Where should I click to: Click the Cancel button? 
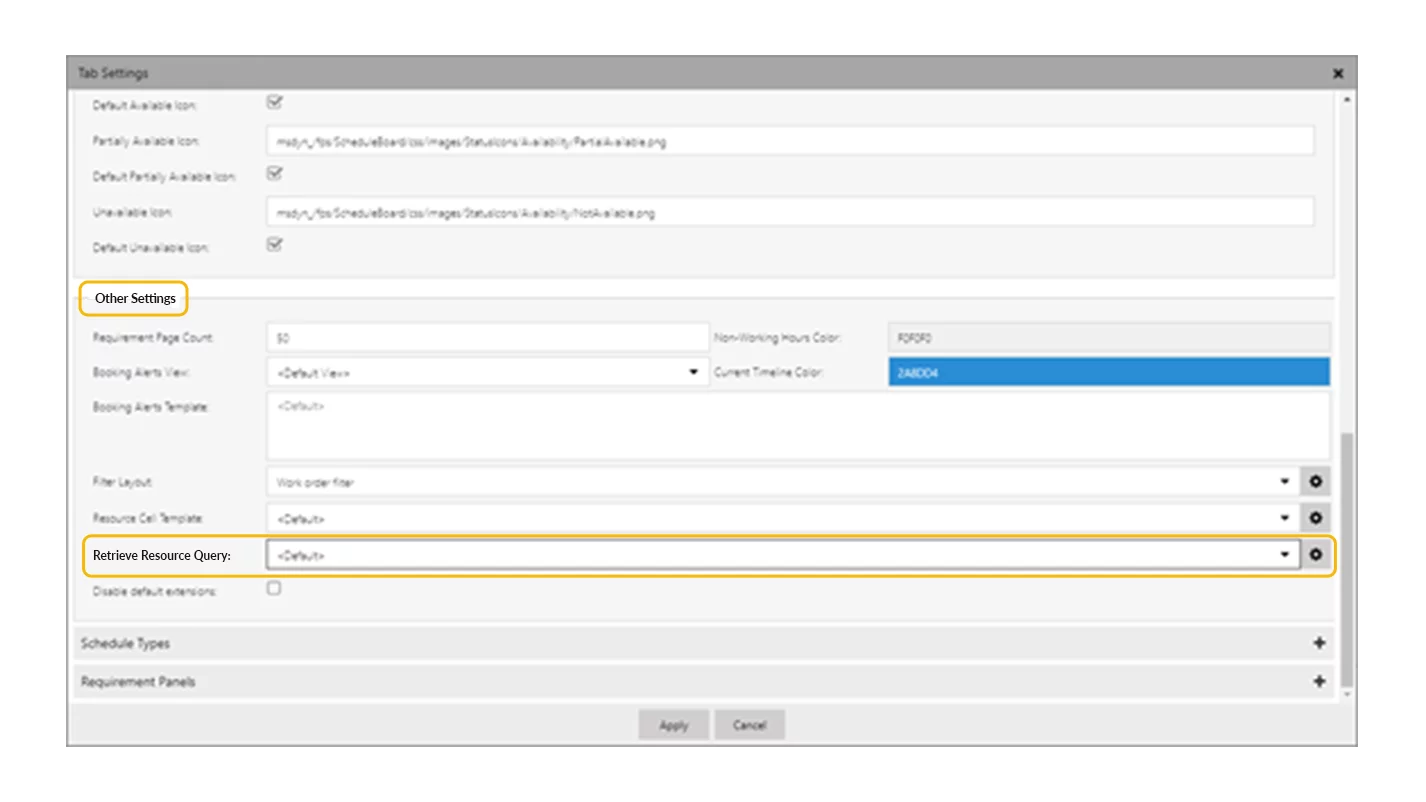tap(749, 725)
